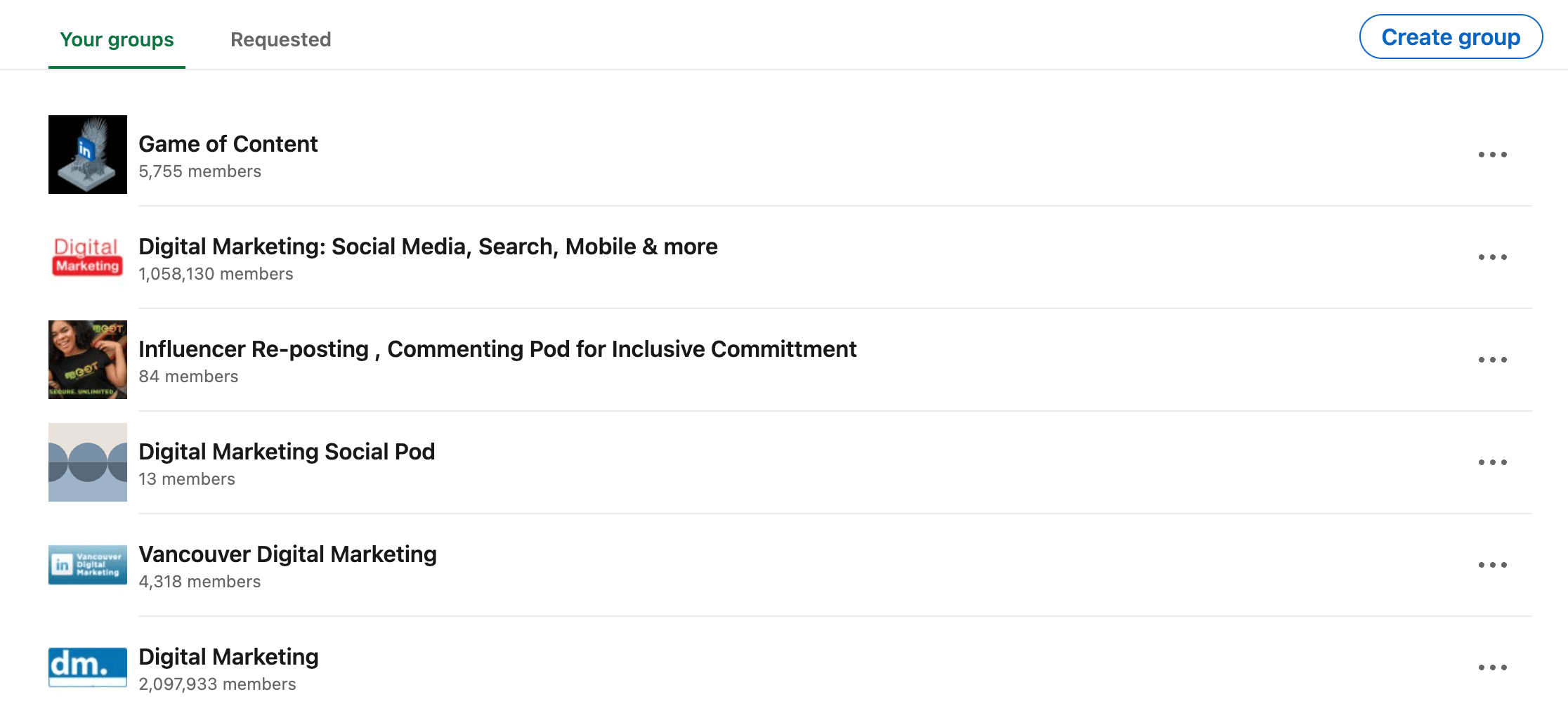Viewport: 1568px width, 711px height.
Task: Click the blue dm. group logo
Action: (88, 667)
